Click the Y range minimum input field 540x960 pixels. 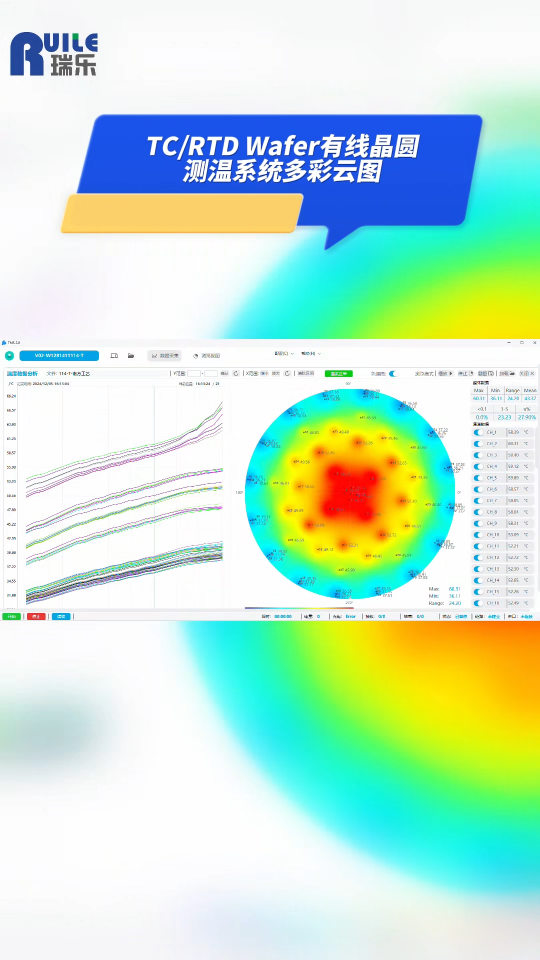click(x=195, y=373)
